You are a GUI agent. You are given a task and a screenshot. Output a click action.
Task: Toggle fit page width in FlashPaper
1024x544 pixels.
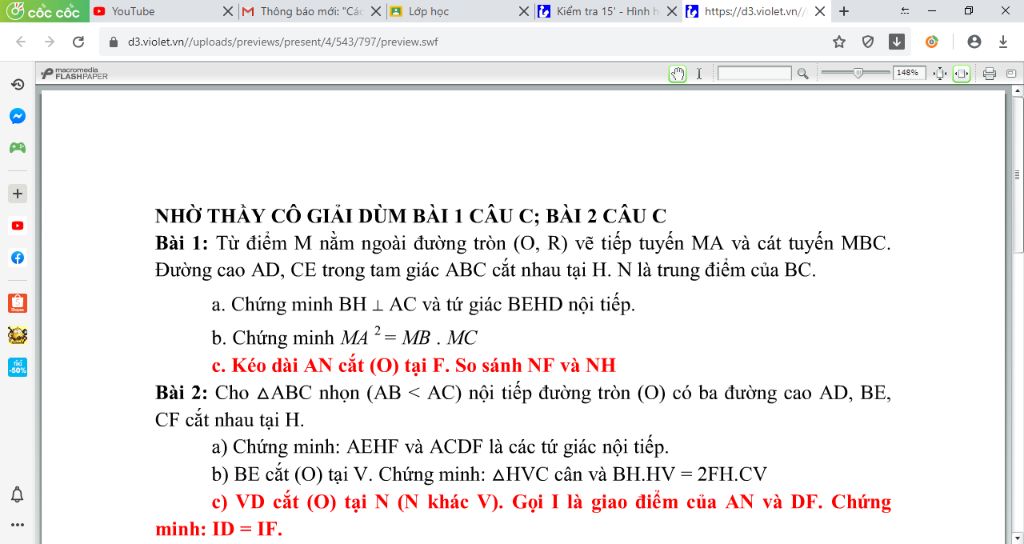961,74
